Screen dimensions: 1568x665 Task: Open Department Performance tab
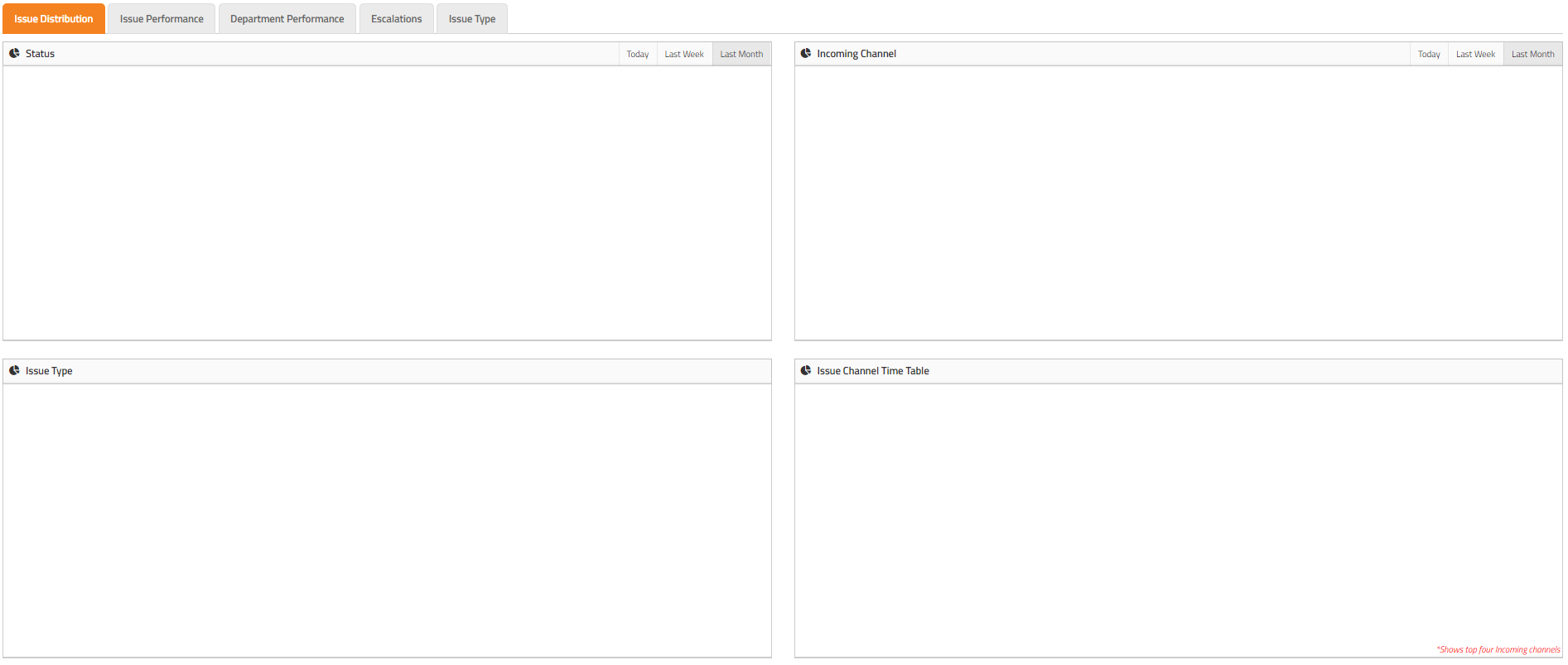(287, 19)
